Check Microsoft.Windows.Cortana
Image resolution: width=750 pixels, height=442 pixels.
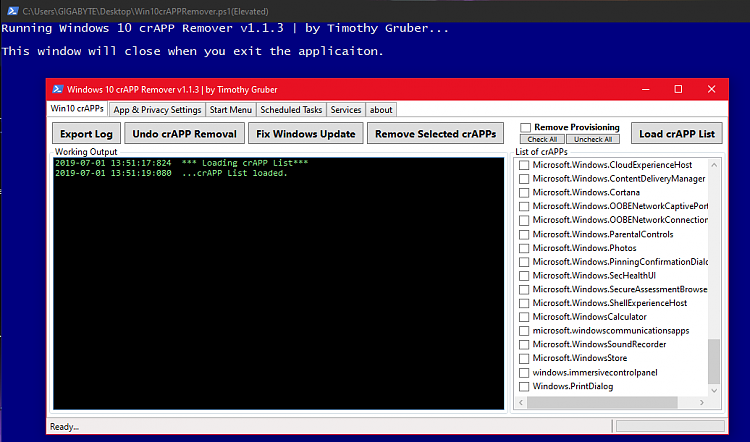[x=524, y=193]
